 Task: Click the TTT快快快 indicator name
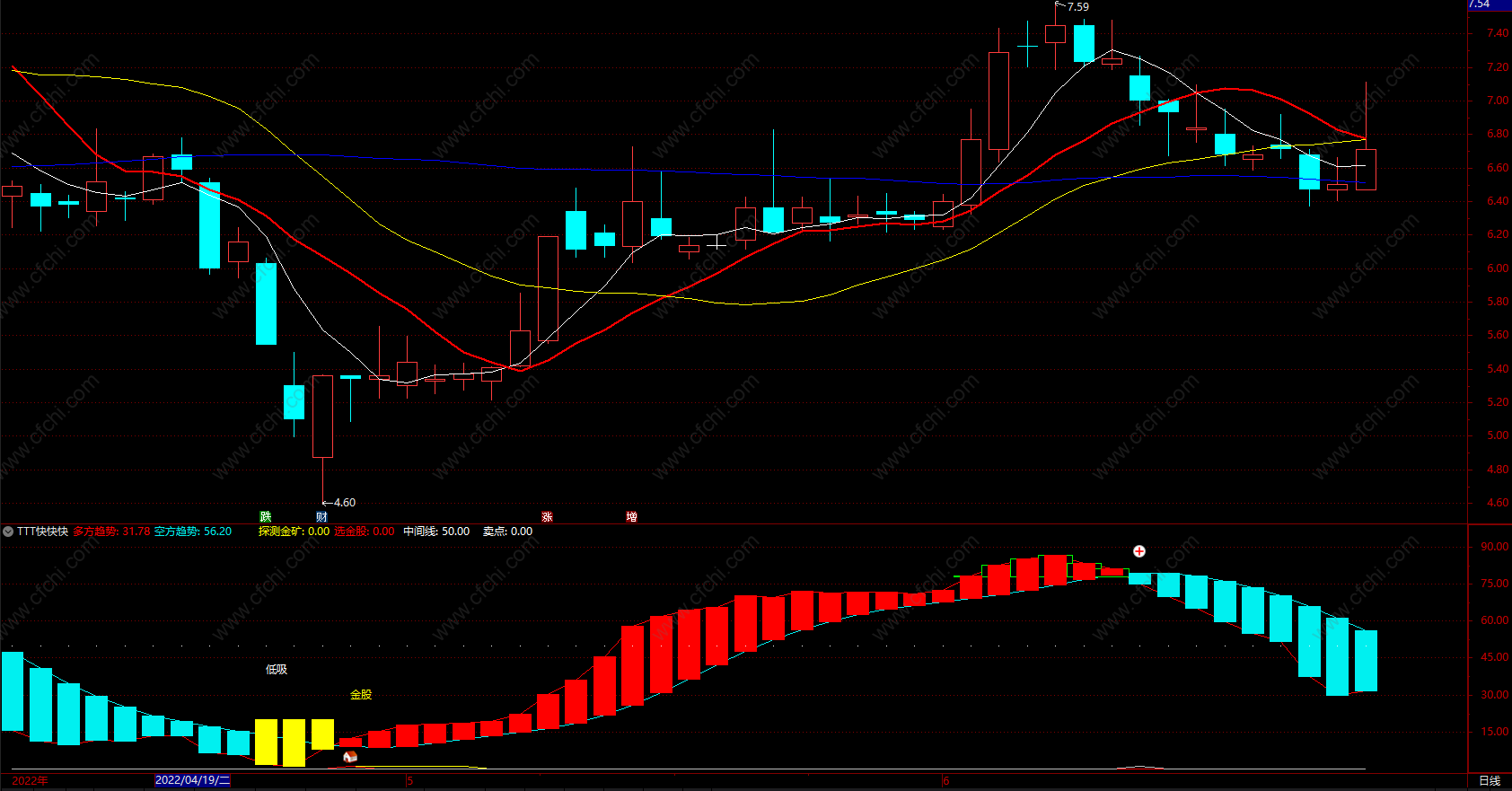point(42,532)
